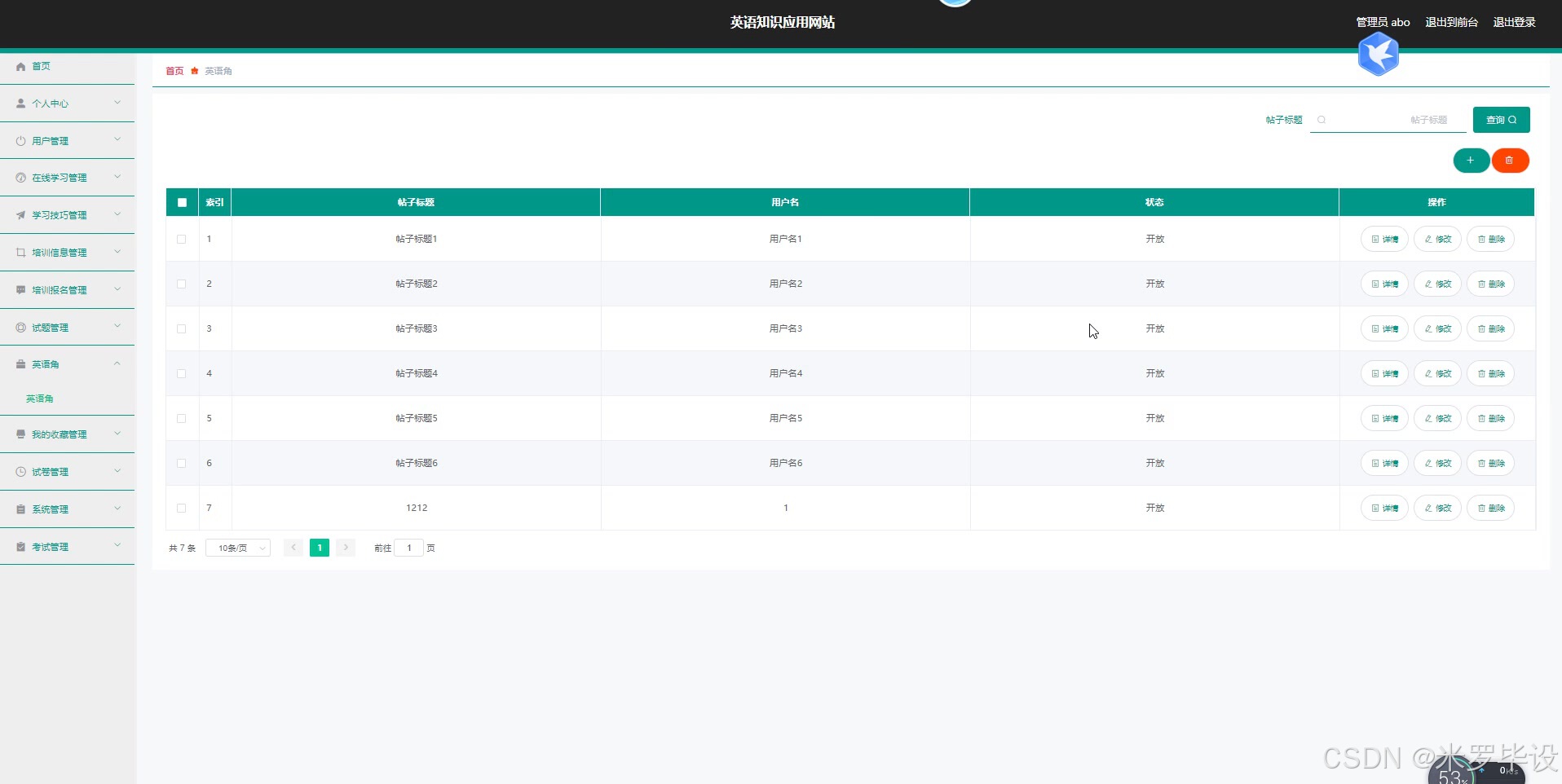This screenshot has height=784, width=1562.
Task: Click the 用户名4 cell
Action: click(786, 373)
